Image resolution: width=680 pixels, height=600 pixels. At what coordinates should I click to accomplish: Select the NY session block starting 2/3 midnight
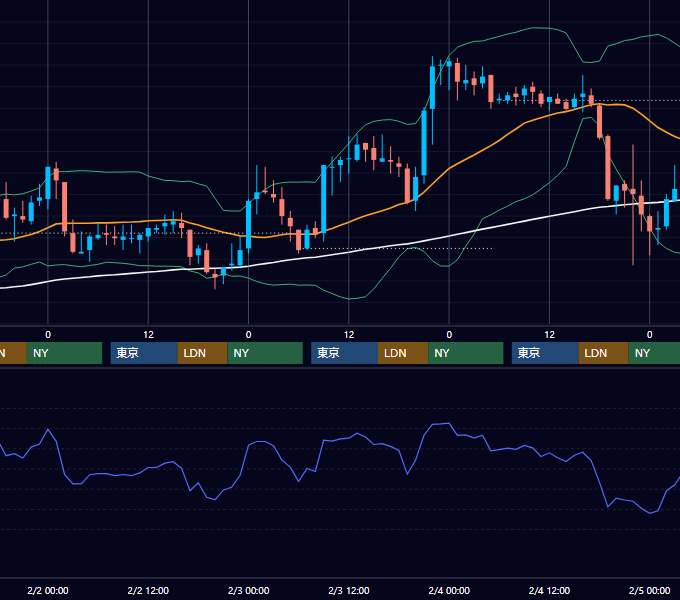(x=265, y=353)
